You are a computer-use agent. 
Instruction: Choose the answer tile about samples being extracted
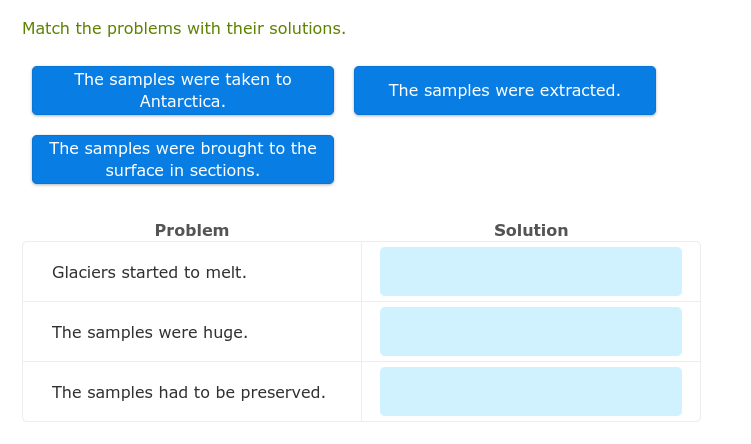pyautogui.click(x=505, y=90)
